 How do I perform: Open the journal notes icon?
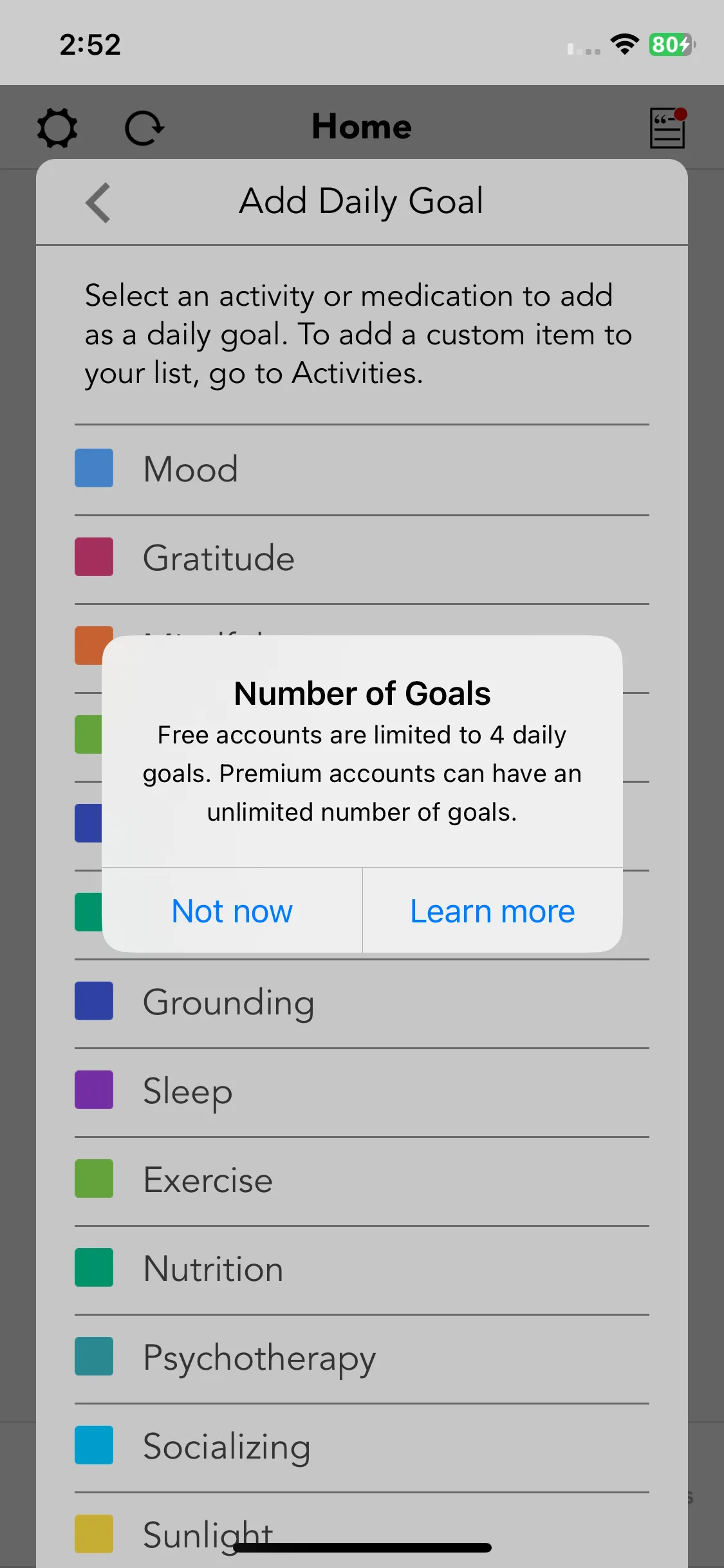pos(668,127)
